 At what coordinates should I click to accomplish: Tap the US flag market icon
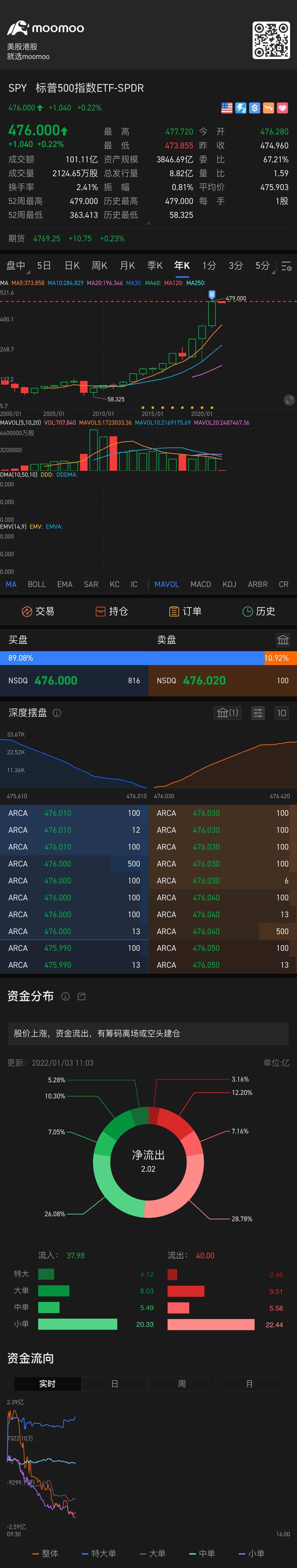226,108
